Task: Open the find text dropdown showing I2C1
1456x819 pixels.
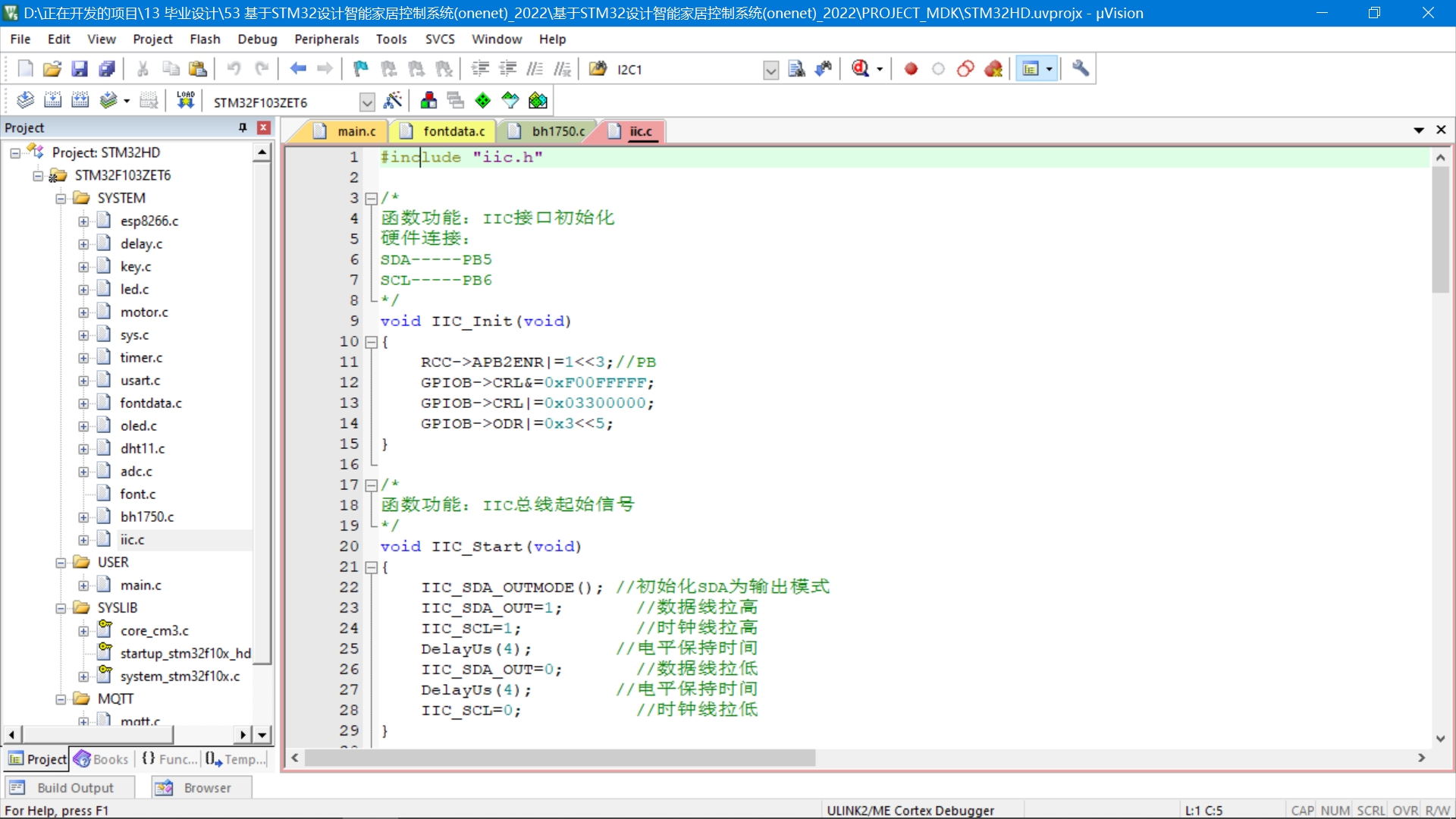Action: pos(771,70)
